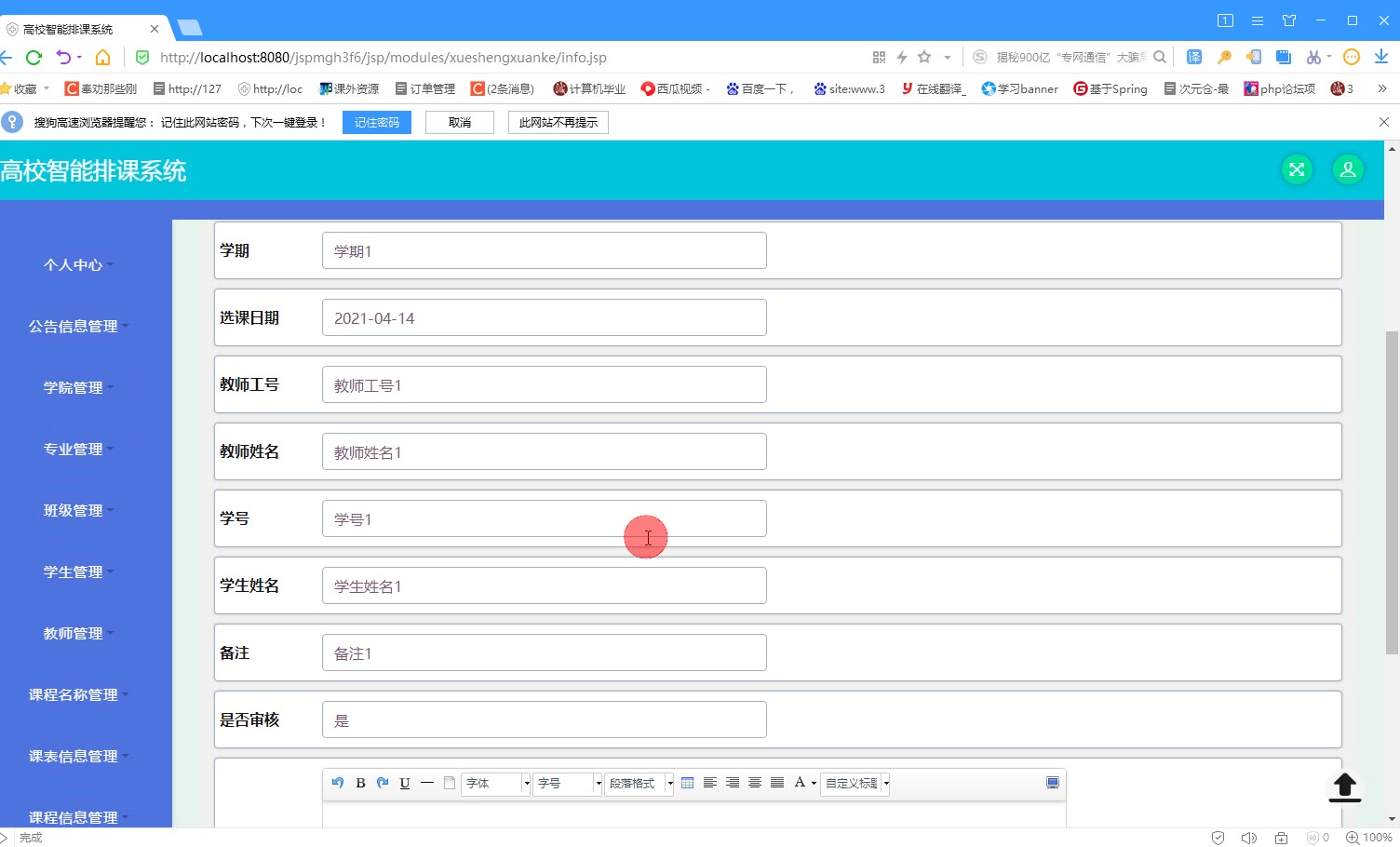The width and height of the screenshot is (1400, 847).
Task: Open the 字体 font dropdown
Action: [x=495, y=784]
